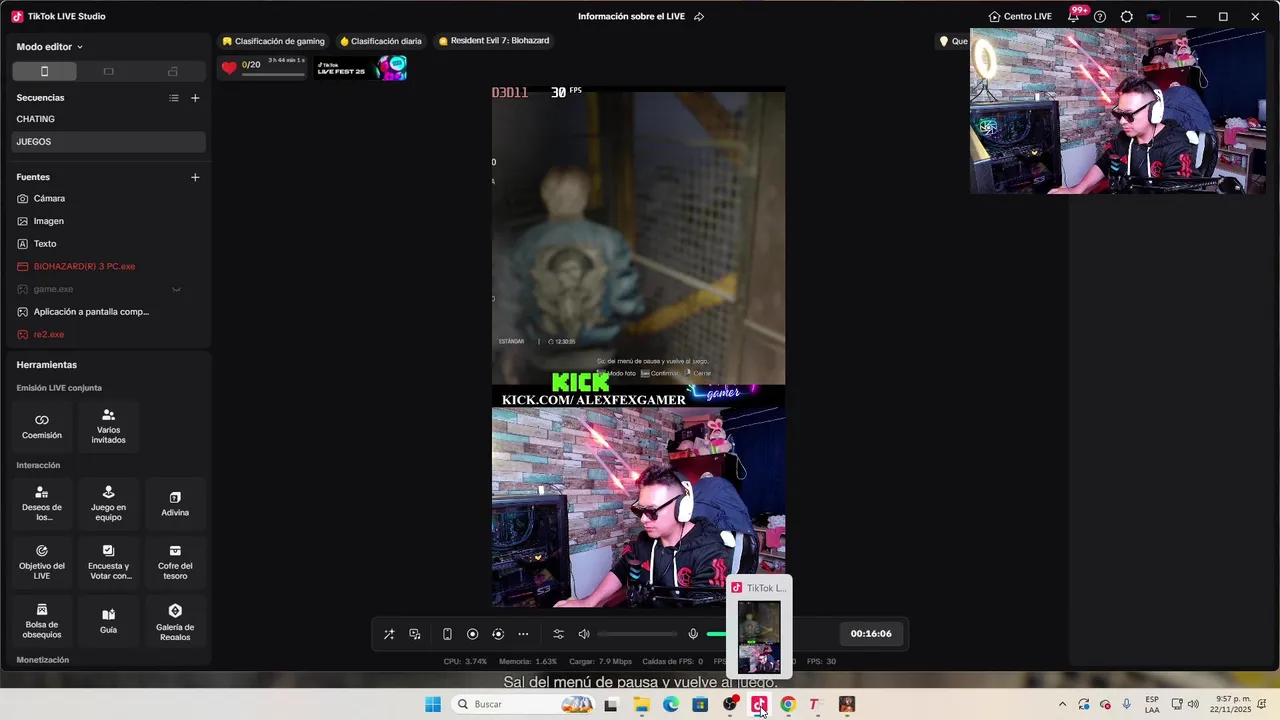Open the notifications bell
Viewport: 1280px width, 720px height.
tap(1074, 16)
